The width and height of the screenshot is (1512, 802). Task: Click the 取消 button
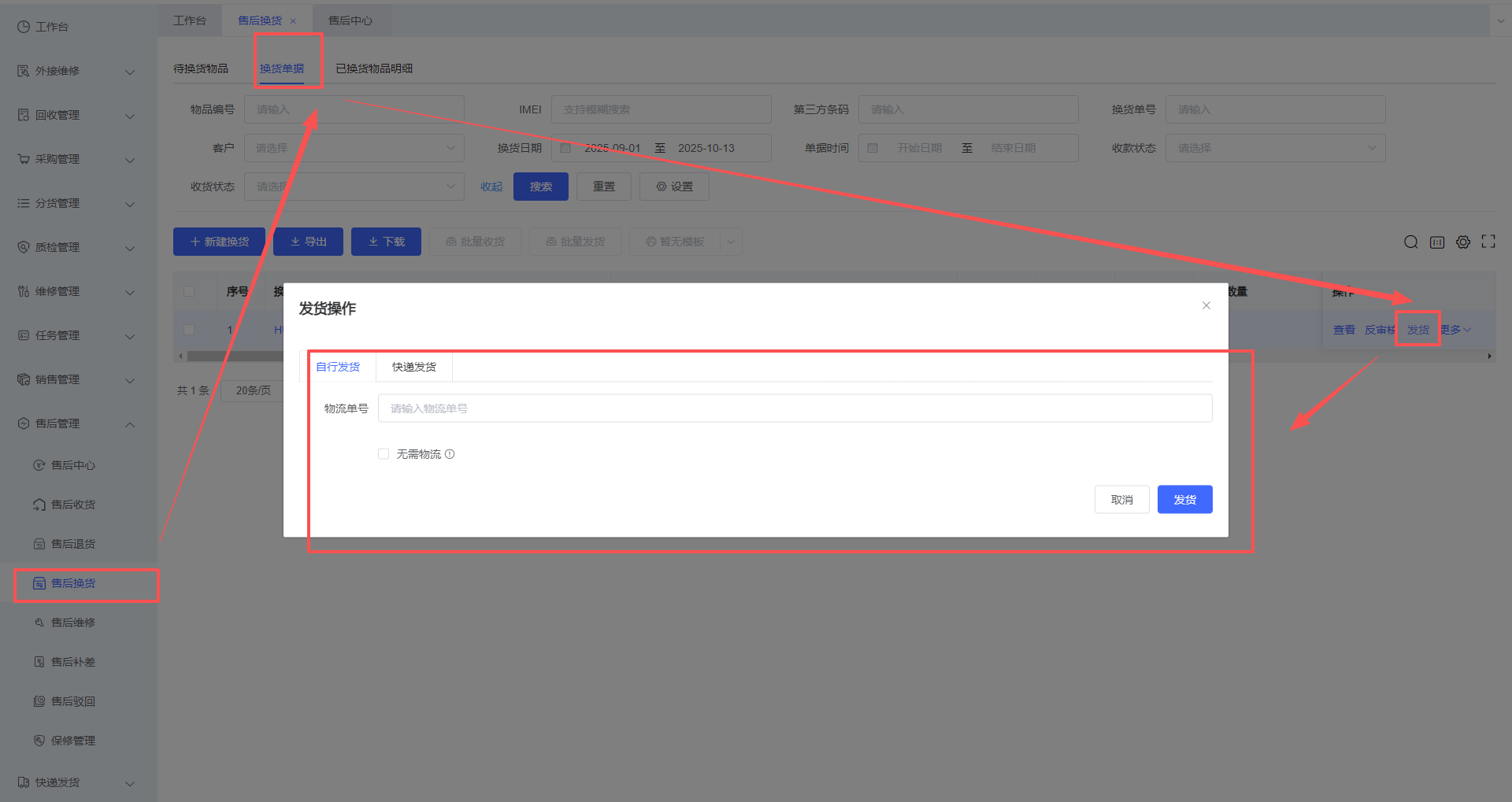[1121, 500]
